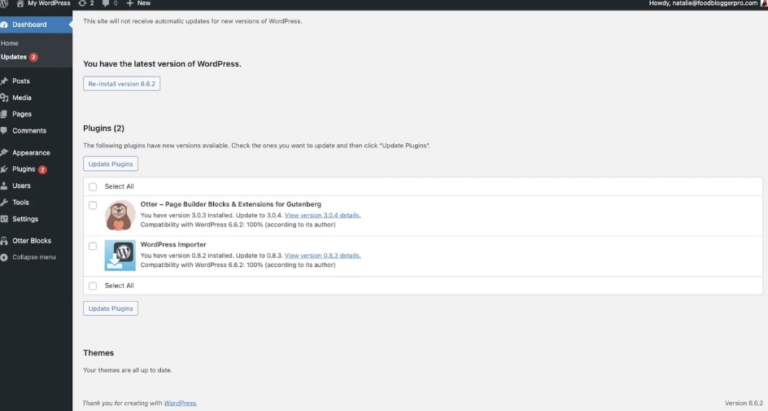Viewport: 768px width, 411px height.
Task: Click the Otter Blocks icon in sidebar
Action: [5, 241]
